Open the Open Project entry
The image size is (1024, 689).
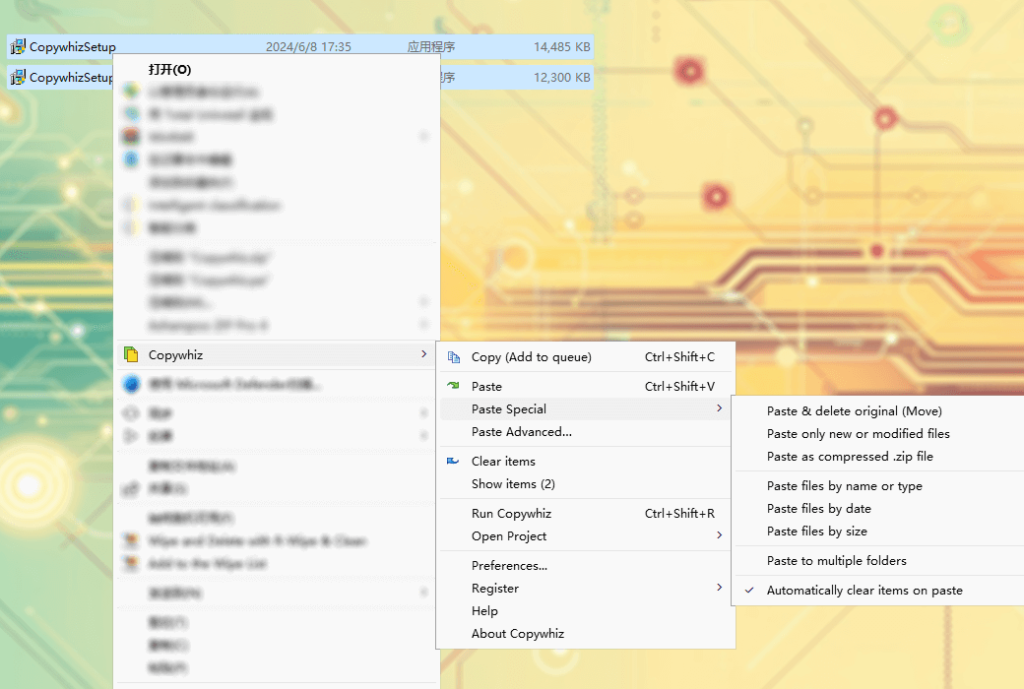click(585, 536)
